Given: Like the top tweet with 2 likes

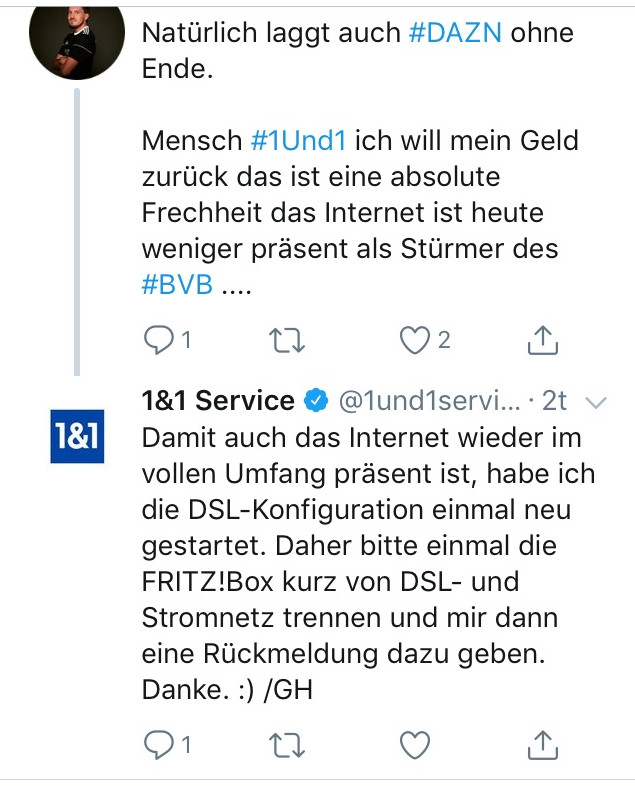Looking at the screenshot, I should (x=414, y=340).
